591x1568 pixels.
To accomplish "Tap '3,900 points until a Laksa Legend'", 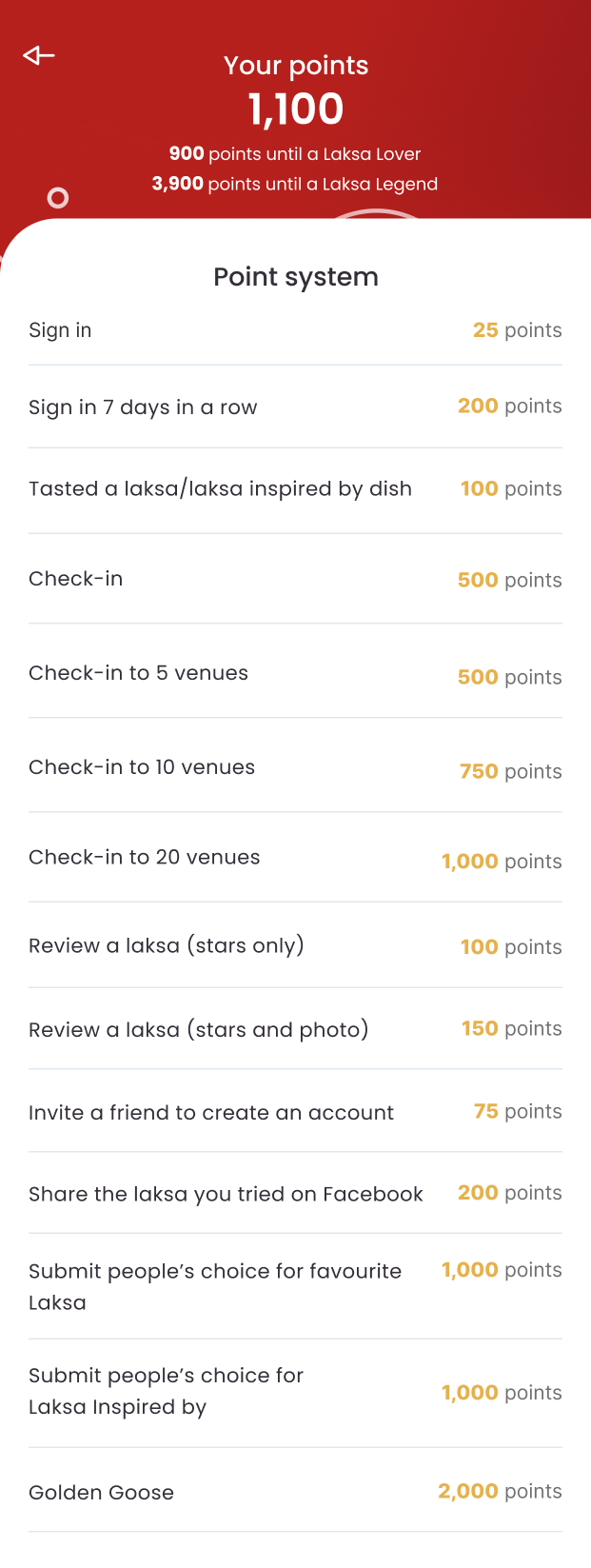I will [295, 184].
